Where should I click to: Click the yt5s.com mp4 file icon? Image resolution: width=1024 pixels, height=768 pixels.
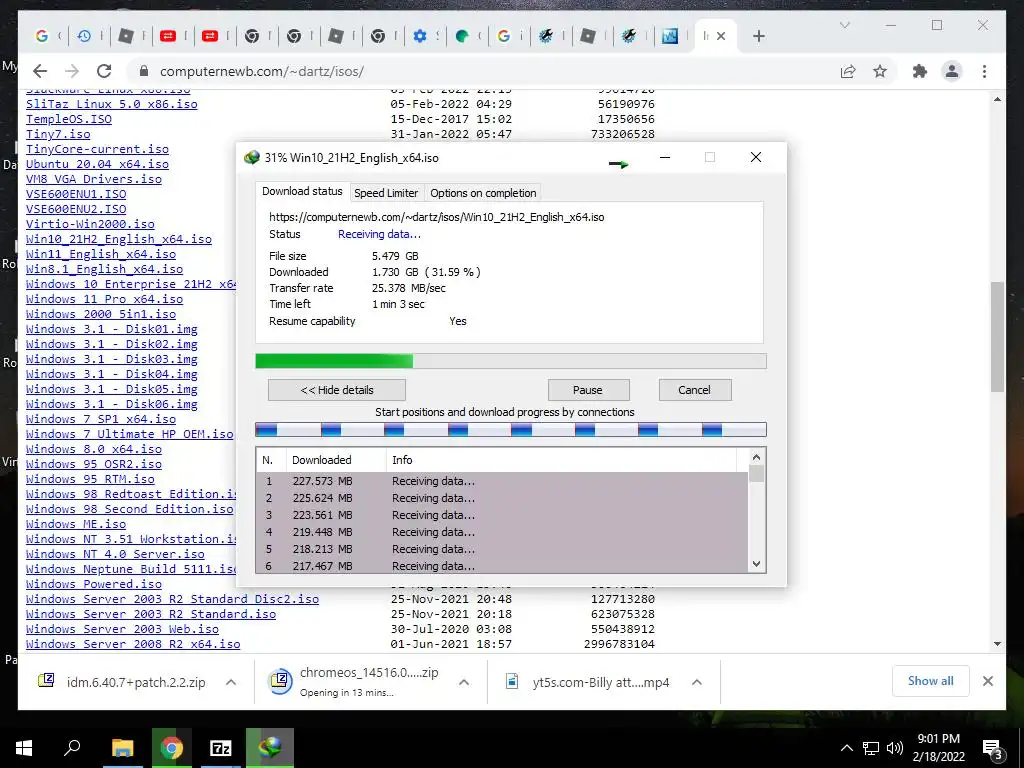point(512,682)
